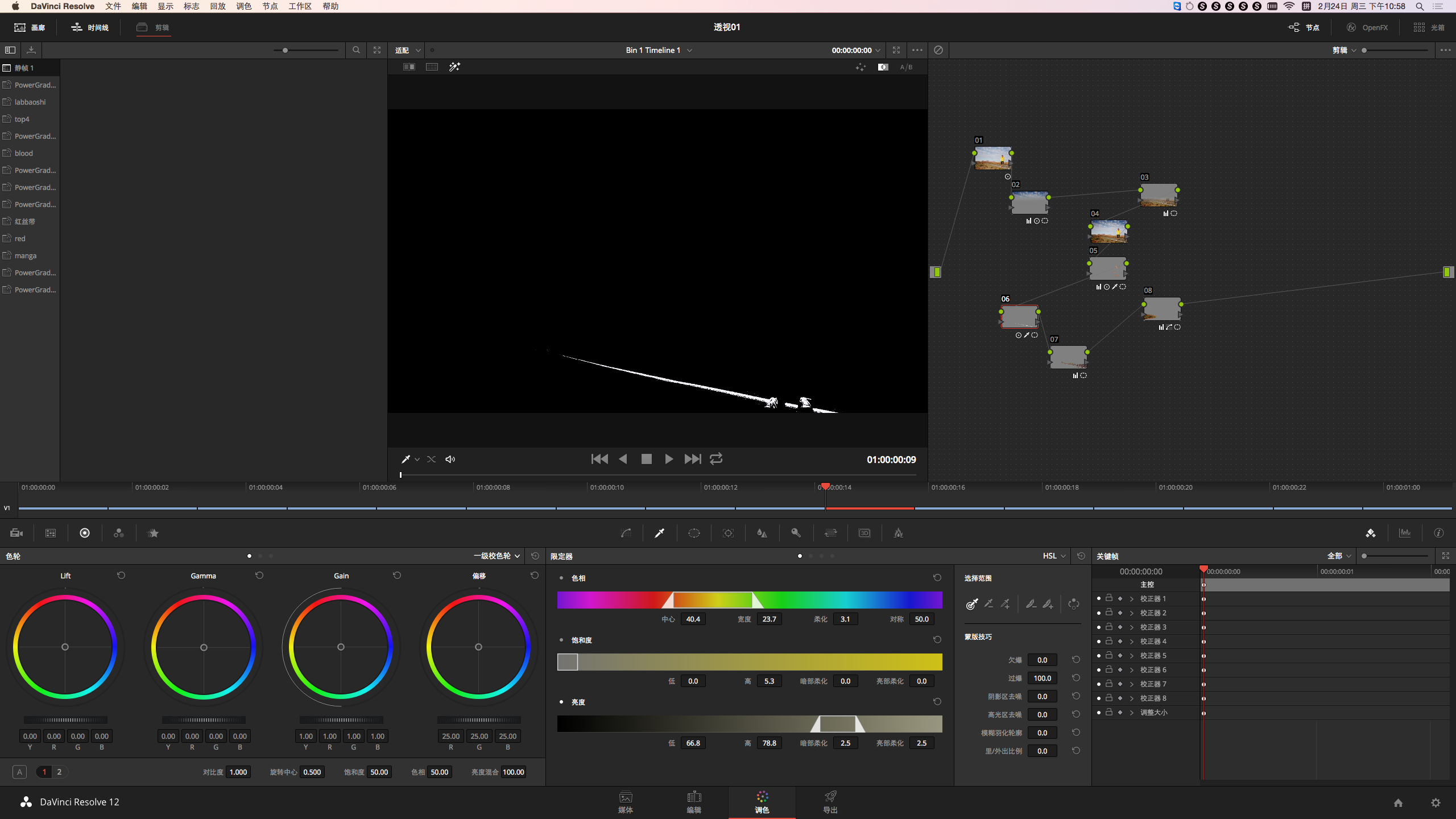This screenshot has width=1456, height=819.
Task: Show the Keyframes panel icon
Action: pos(1371,533)
